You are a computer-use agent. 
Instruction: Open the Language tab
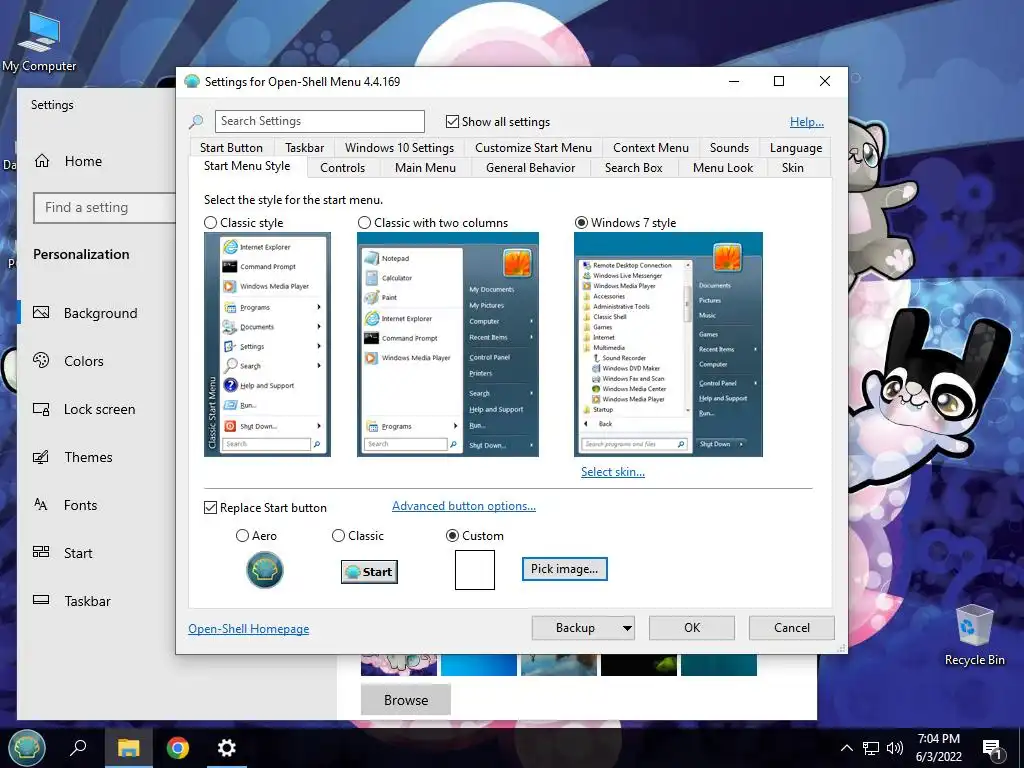tap(795, 148)
